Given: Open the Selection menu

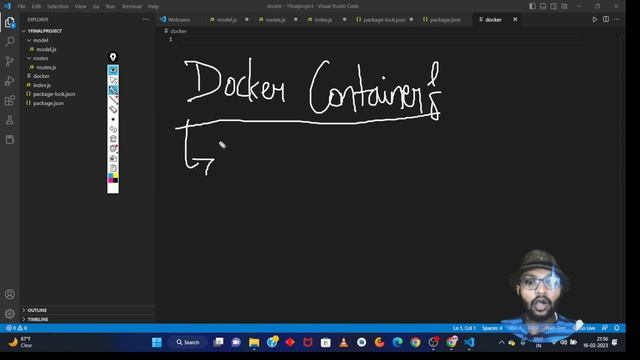Looking at the screenshot, I should coord(58,6).
